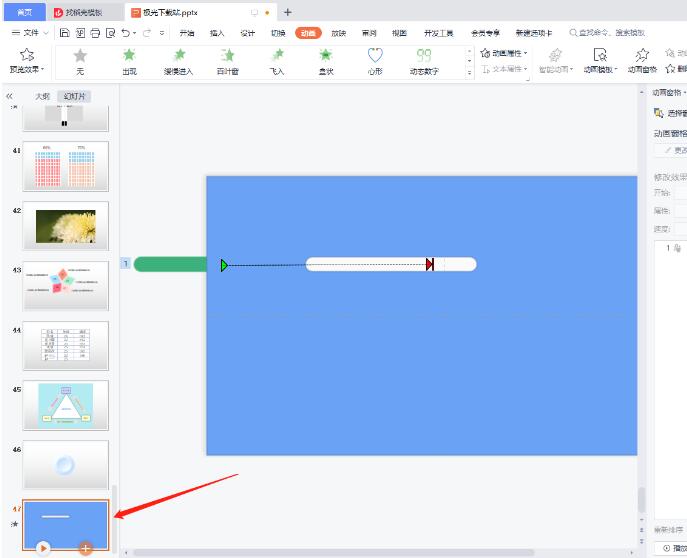Open the Insert (插入) ribbon tab
This screenshot has width=687, height=558.
(217, 33)
